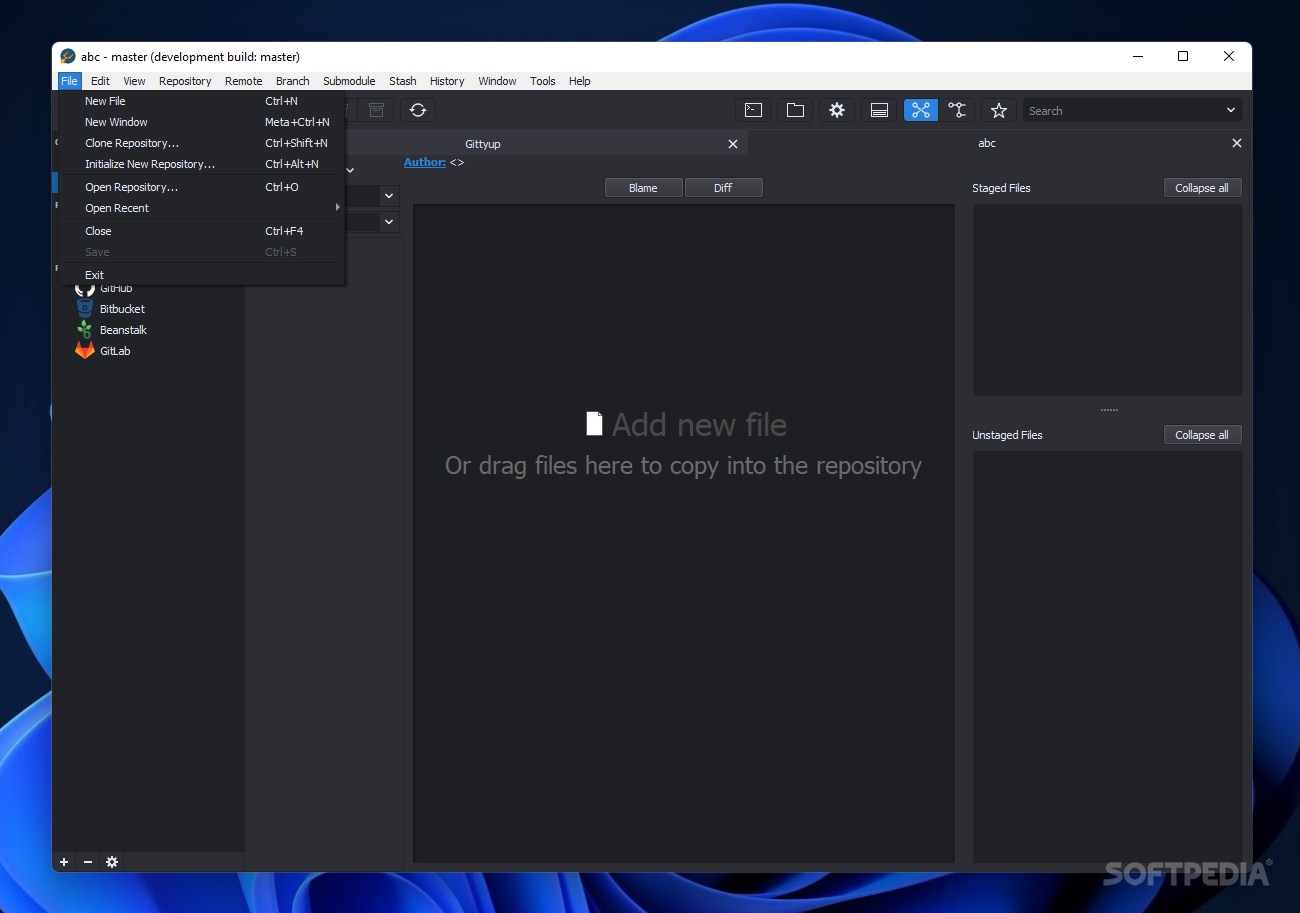Screen dimensions: 1300x913
Task: Open the lower combo box arrow beside the File menu
Action: (389, 222)
